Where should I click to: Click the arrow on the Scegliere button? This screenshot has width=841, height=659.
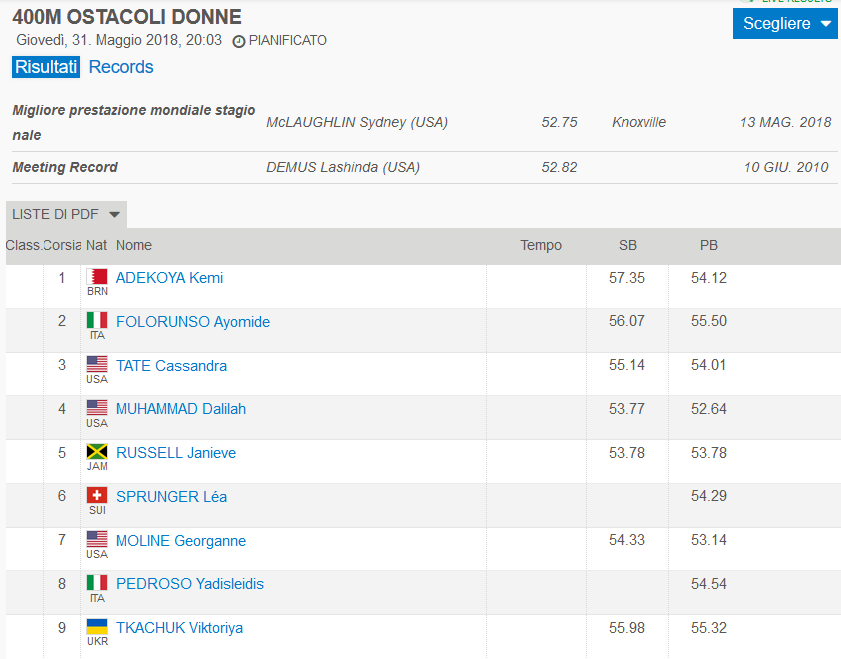coord(826,24)
